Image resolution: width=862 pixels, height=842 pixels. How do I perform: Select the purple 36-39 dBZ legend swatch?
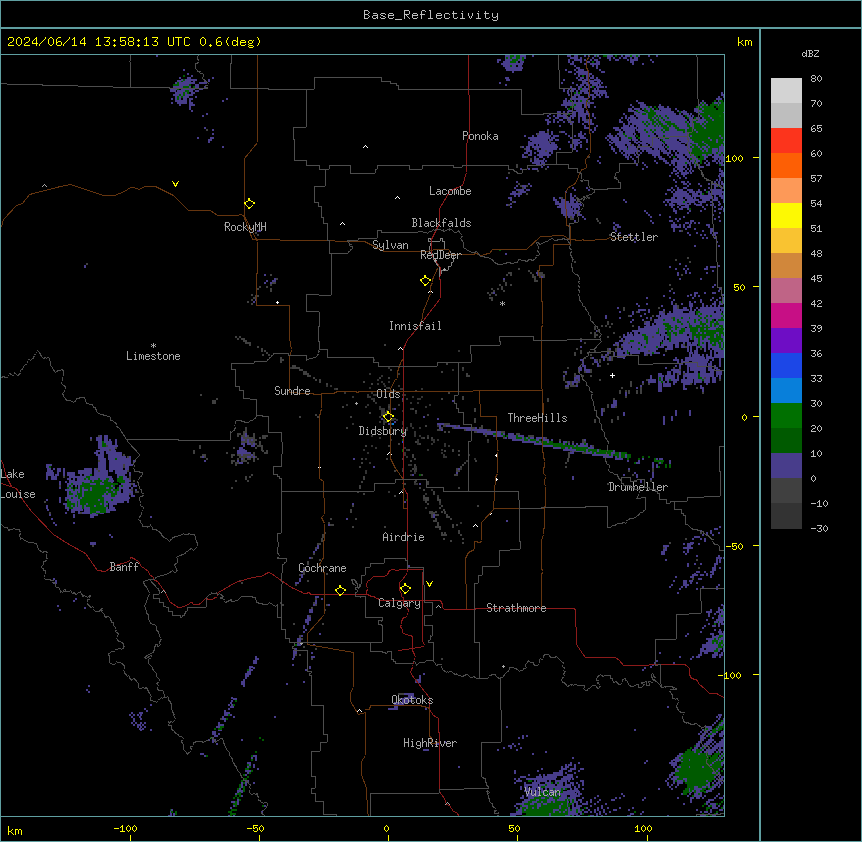tap(786, 341)
